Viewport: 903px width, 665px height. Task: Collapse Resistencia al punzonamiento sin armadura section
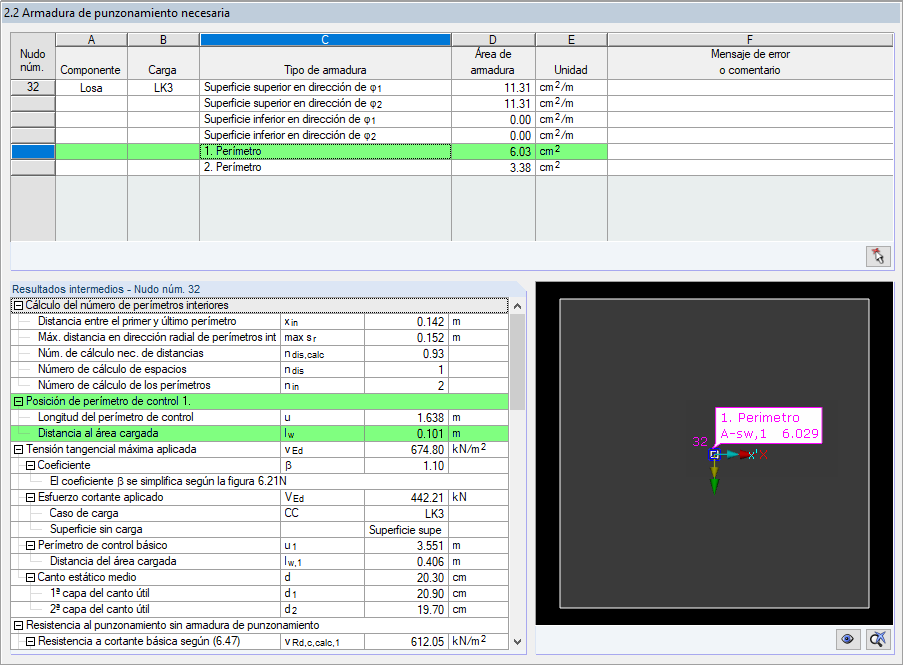pos(18,625)
